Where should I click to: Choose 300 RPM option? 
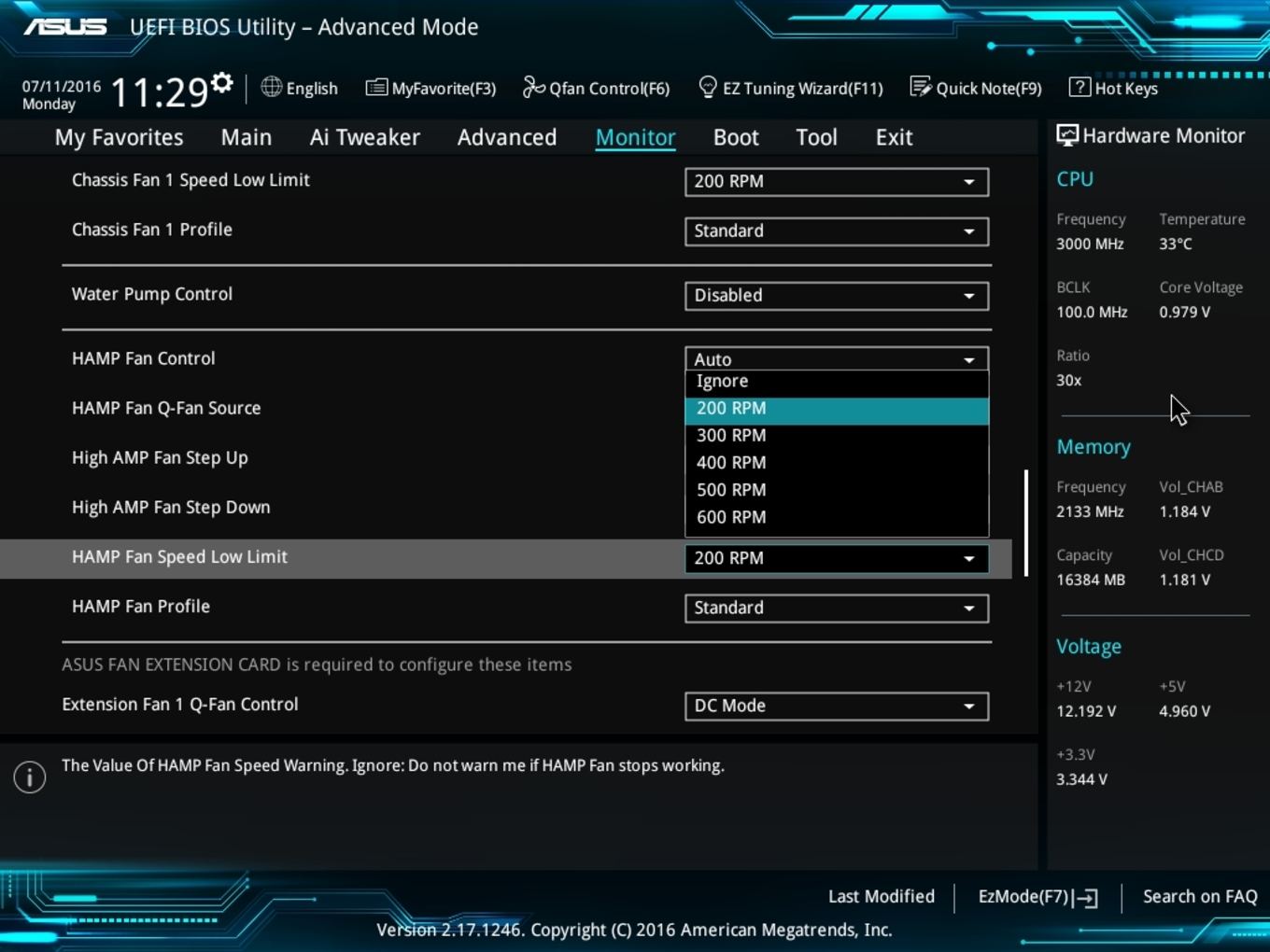click(x=837, y=436)
